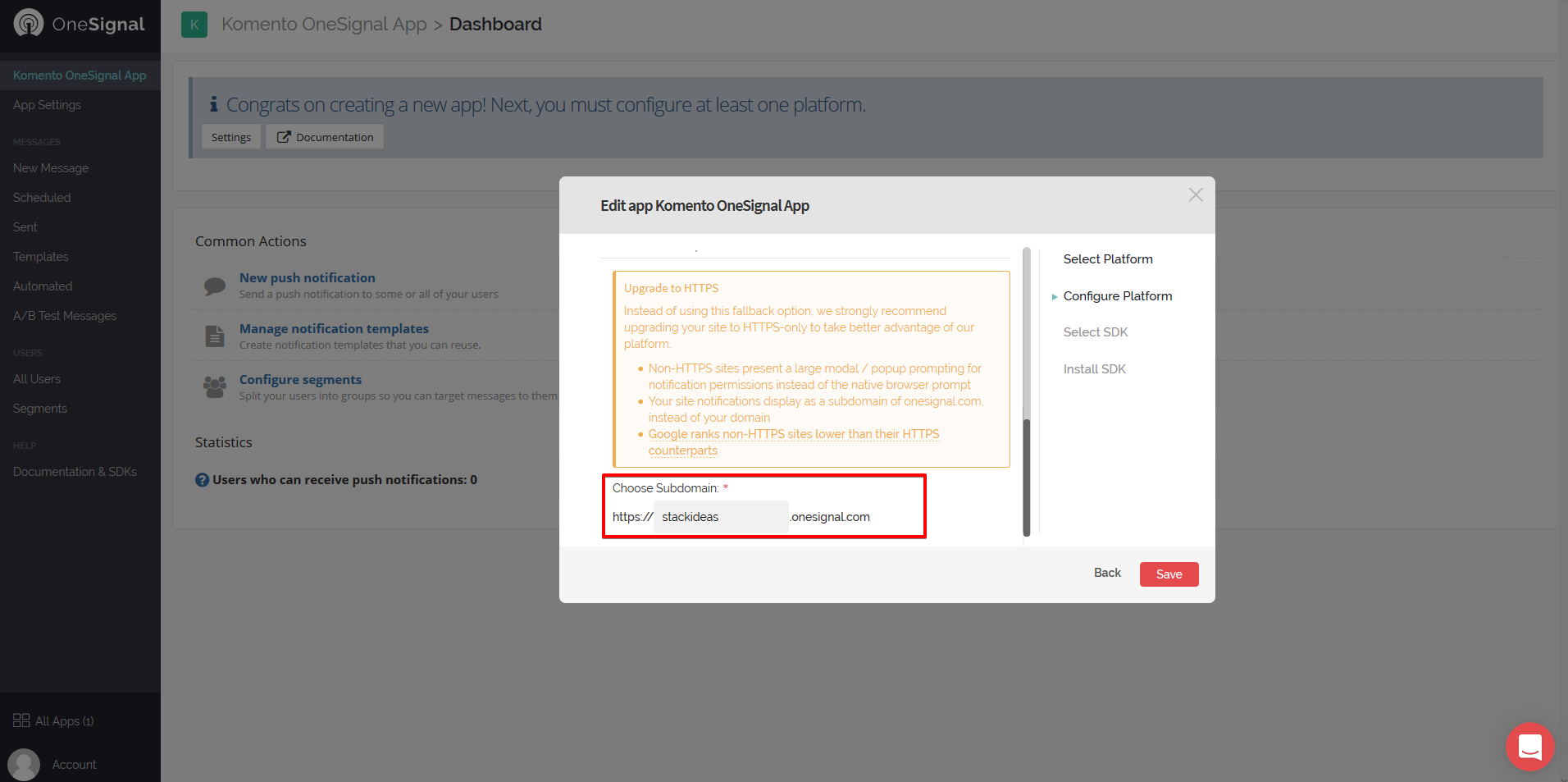This screenshot has height=782, width=1568.
Task: Click the question mark help icon in Statistics
Action: tap(202, 480)
